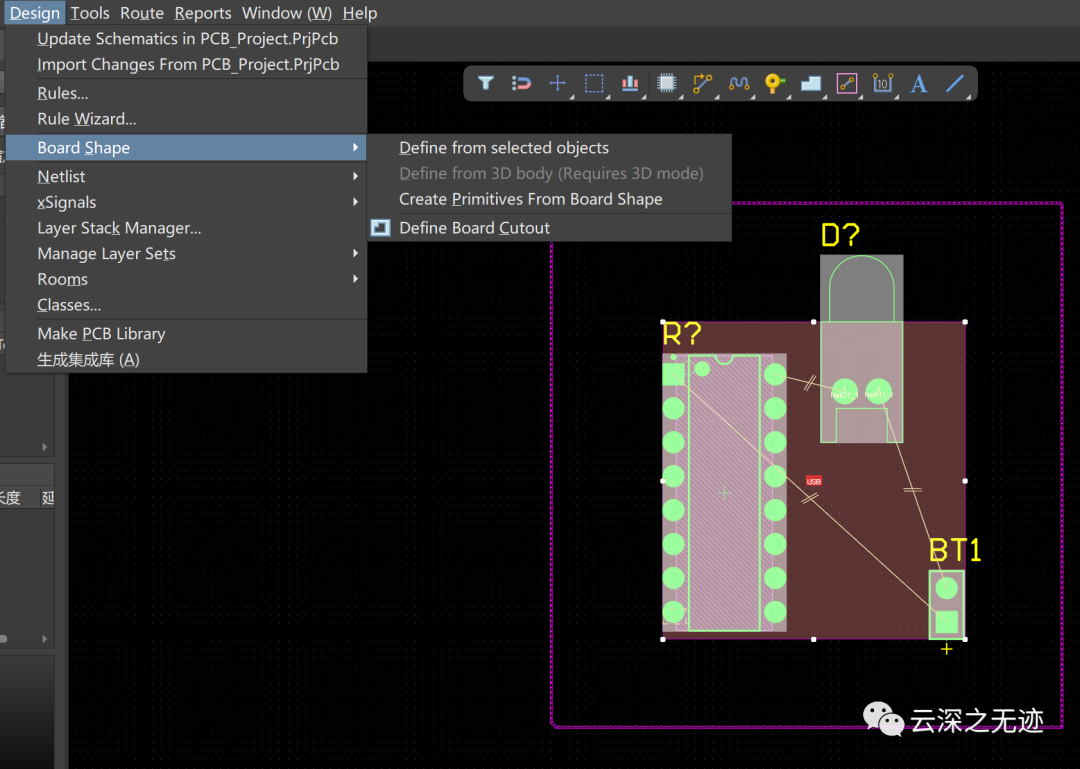This screenshot has height=769, width=1080.
Task: Click the place dimension icon
Action: coord(882,83)
